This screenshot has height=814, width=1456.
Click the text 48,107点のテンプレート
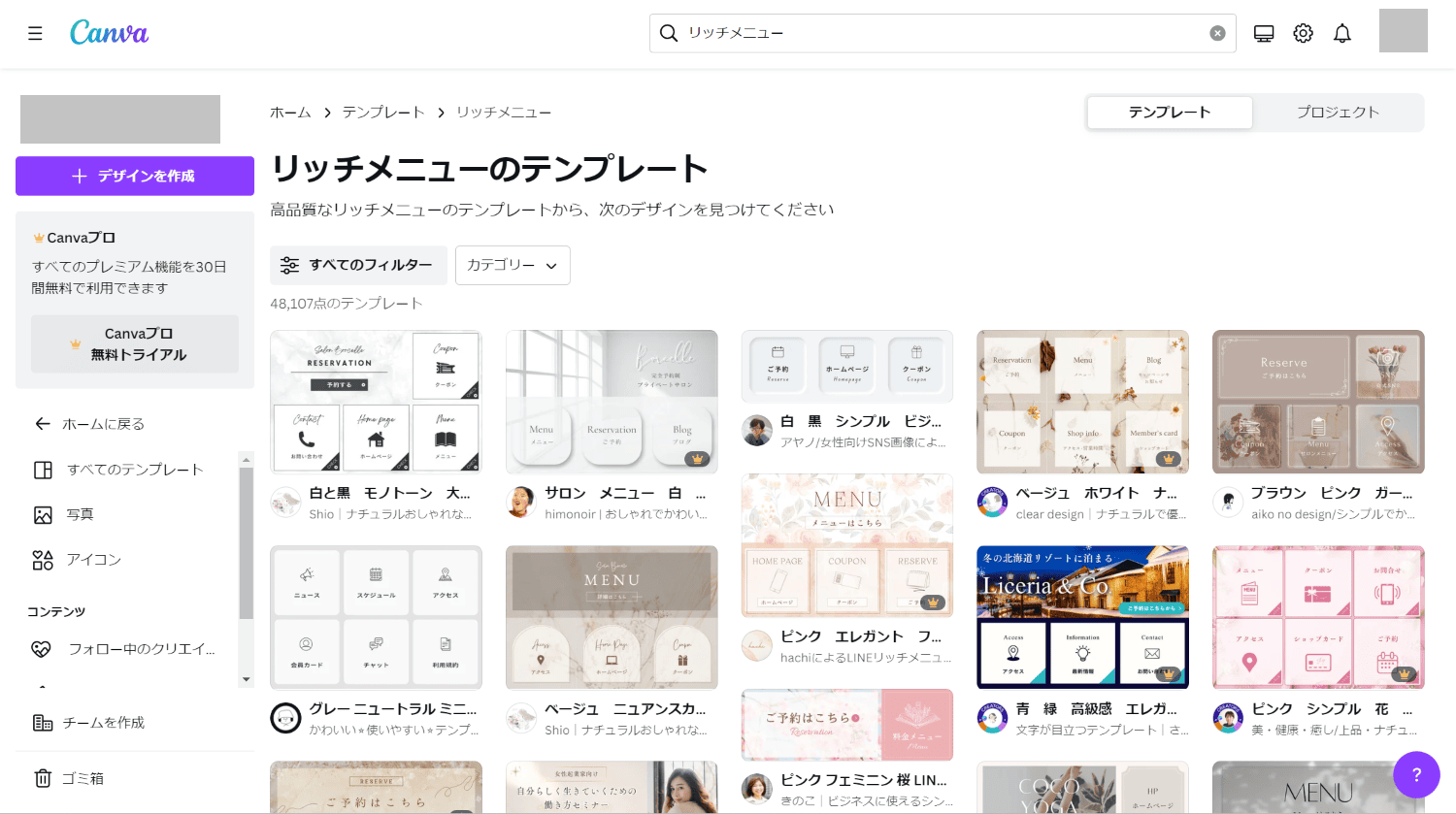coord(347,304)
